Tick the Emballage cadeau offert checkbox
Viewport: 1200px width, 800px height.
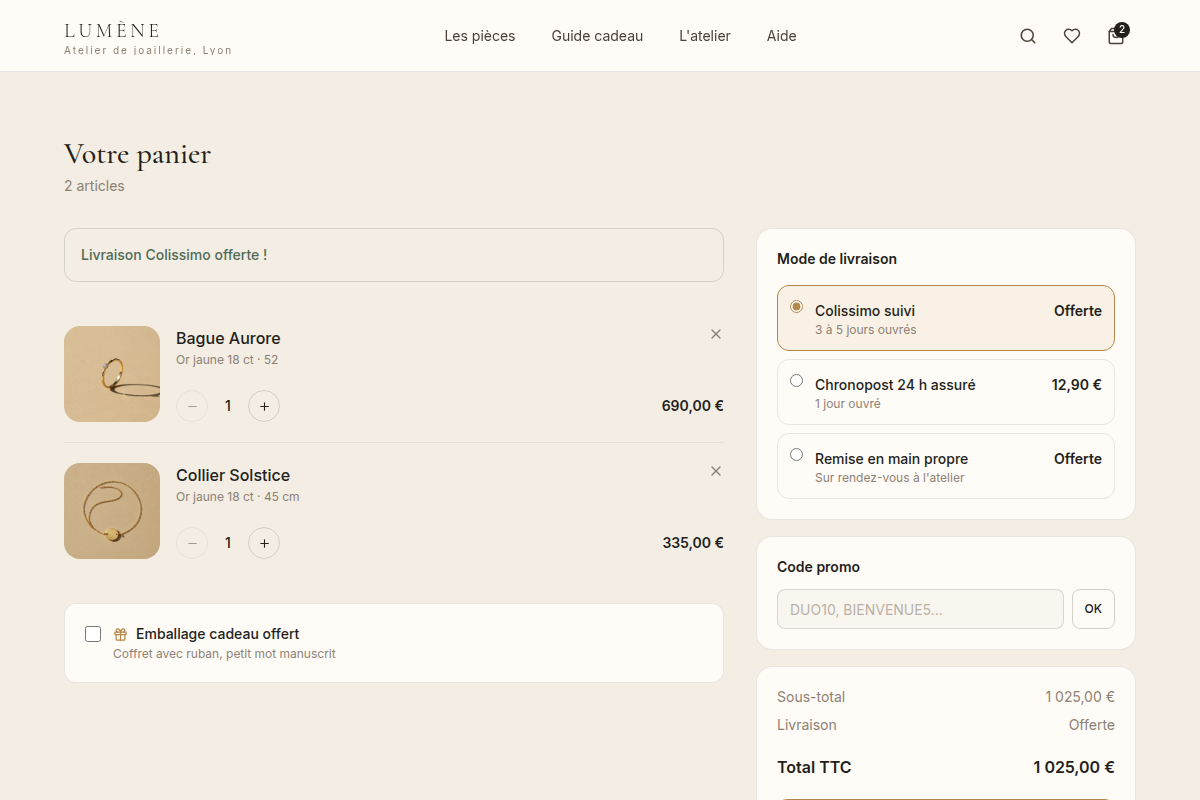pos(93,634)
